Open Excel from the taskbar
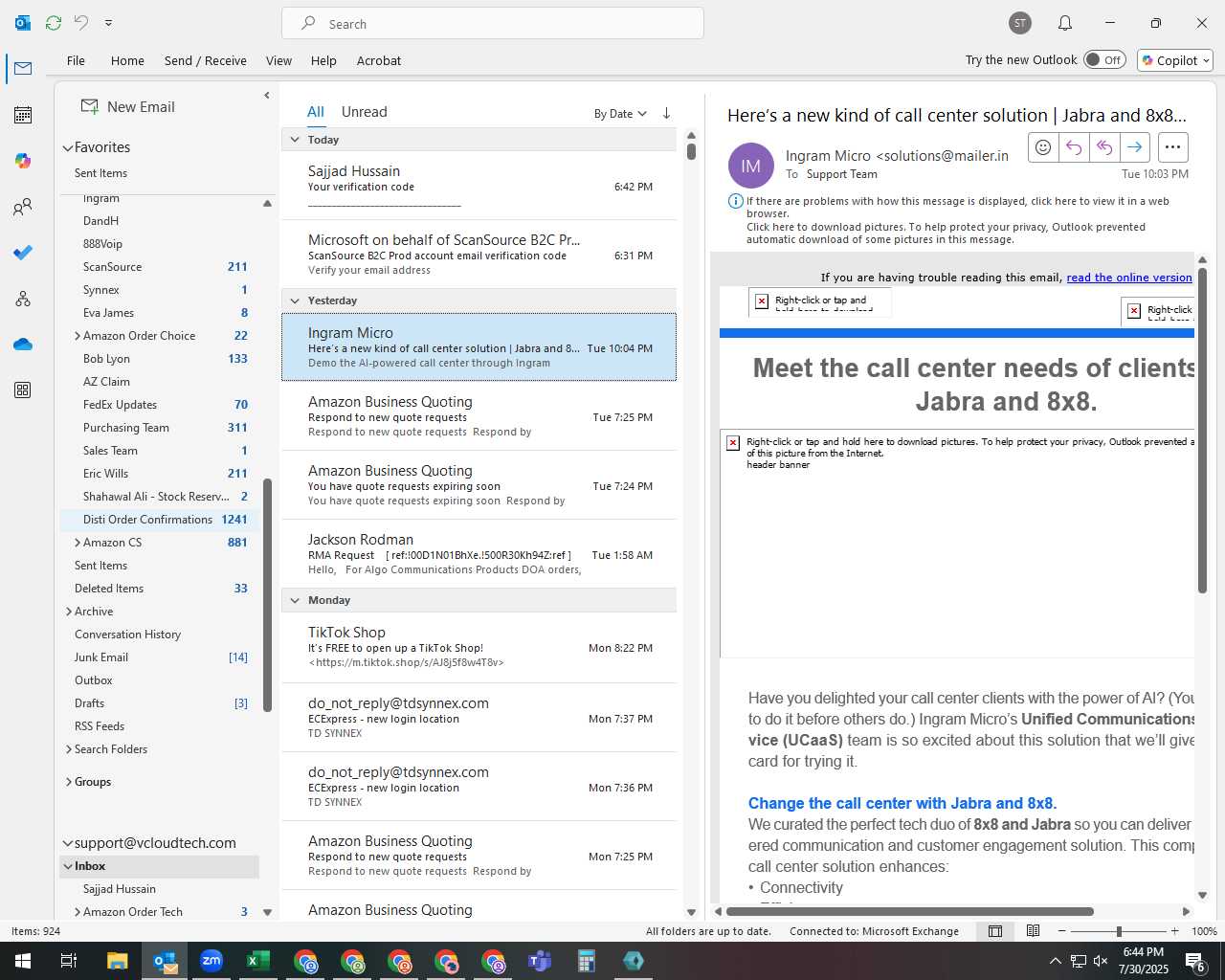The height and width of the screenshot is (980, 1225). click(x=258, y=961)
